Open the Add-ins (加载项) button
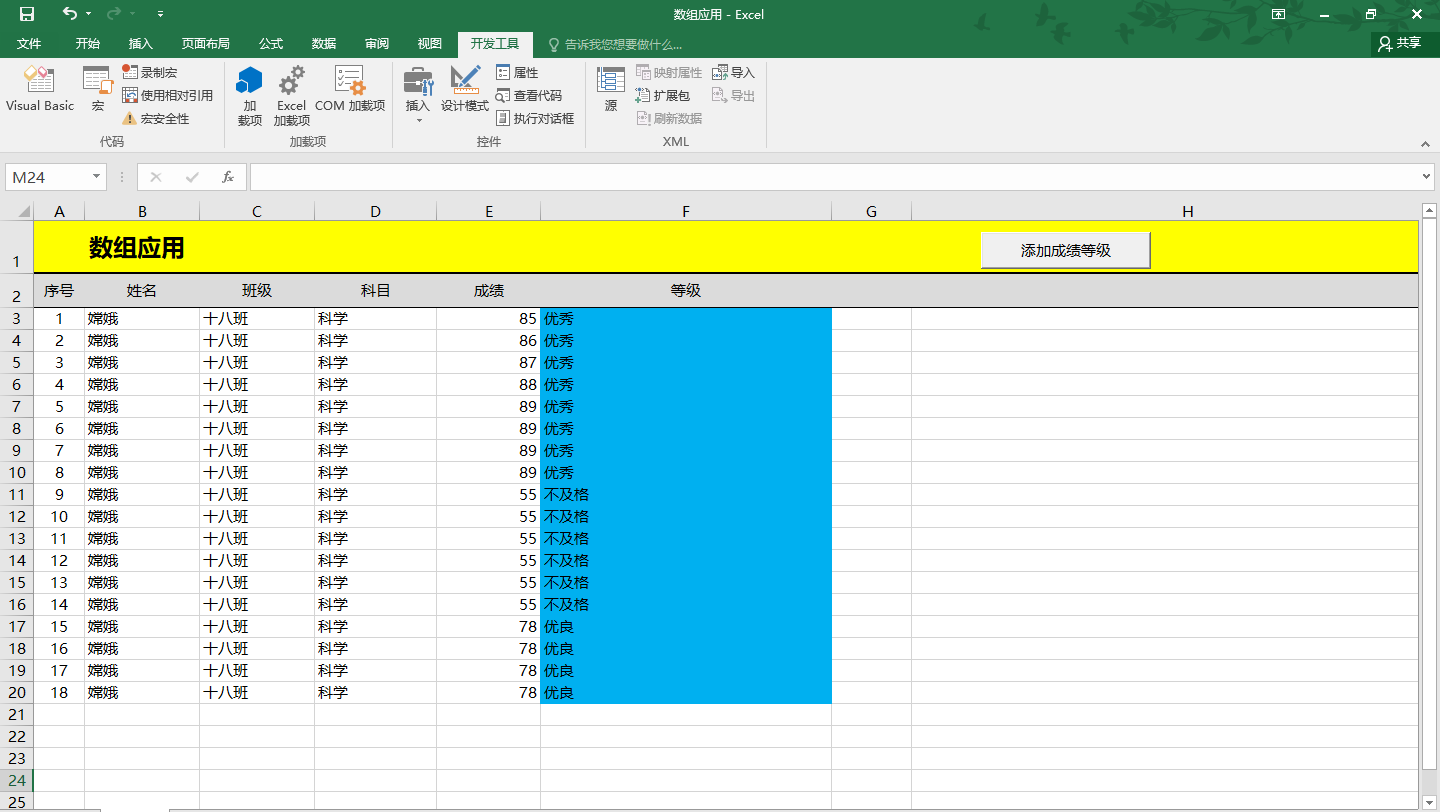The image size is (1440, 812). 250,97
